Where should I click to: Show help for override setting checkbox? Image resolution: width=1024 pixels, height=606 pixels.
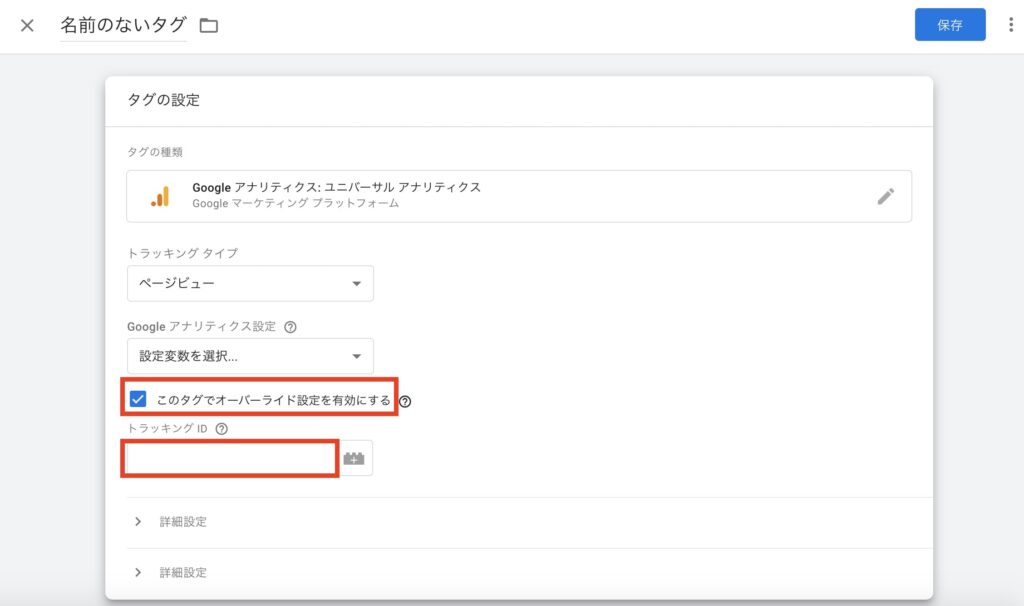coord(405,401)
